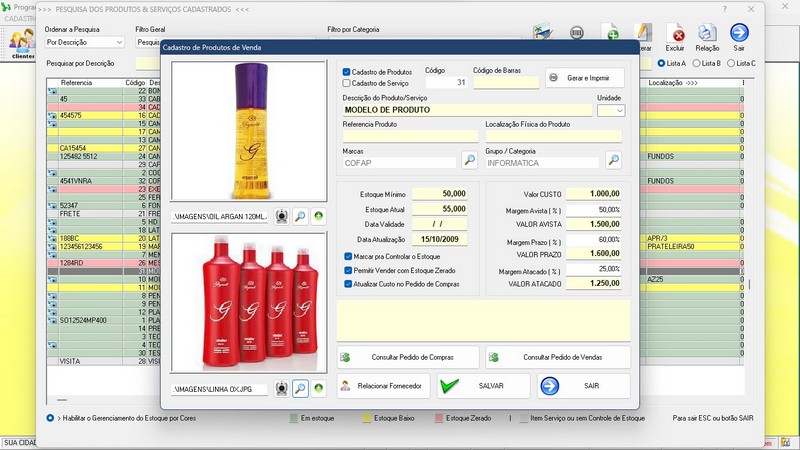The image size is (800, 450).
Task: Click the camera icon beside OIL ARGAN image path
Action: (x=281, y=216)
